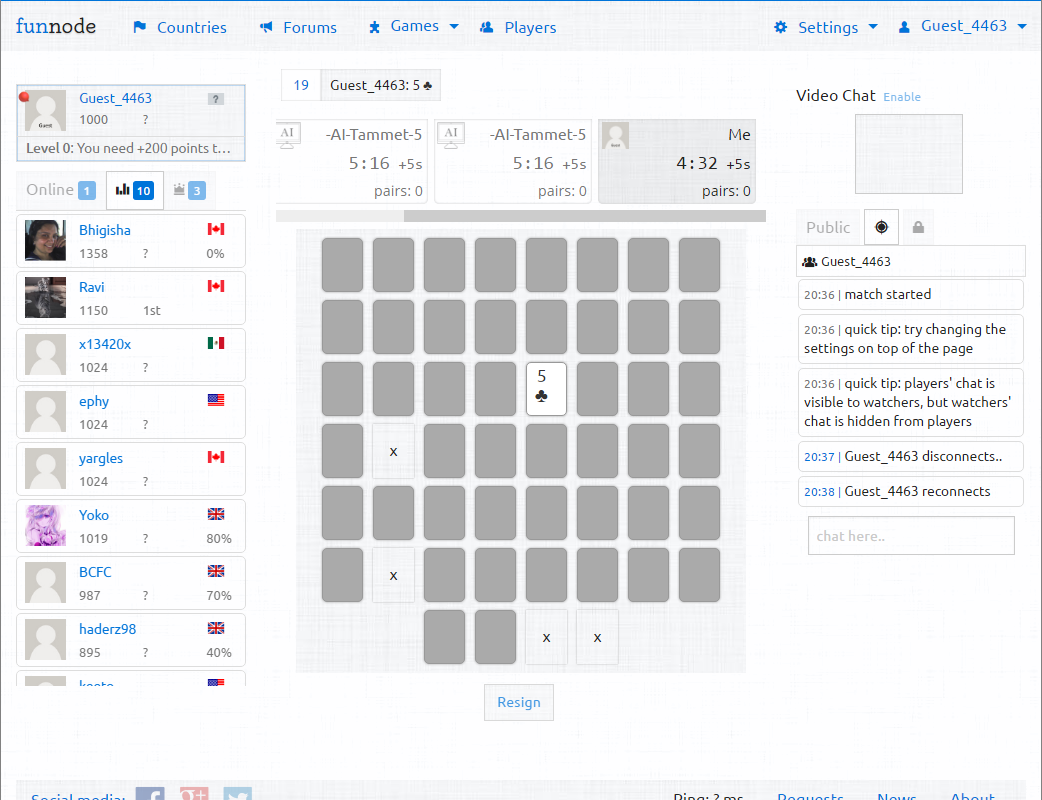Viewport: 1042px width, 800px height.
Task: Click the Countries flag icon
Action: 140,27
